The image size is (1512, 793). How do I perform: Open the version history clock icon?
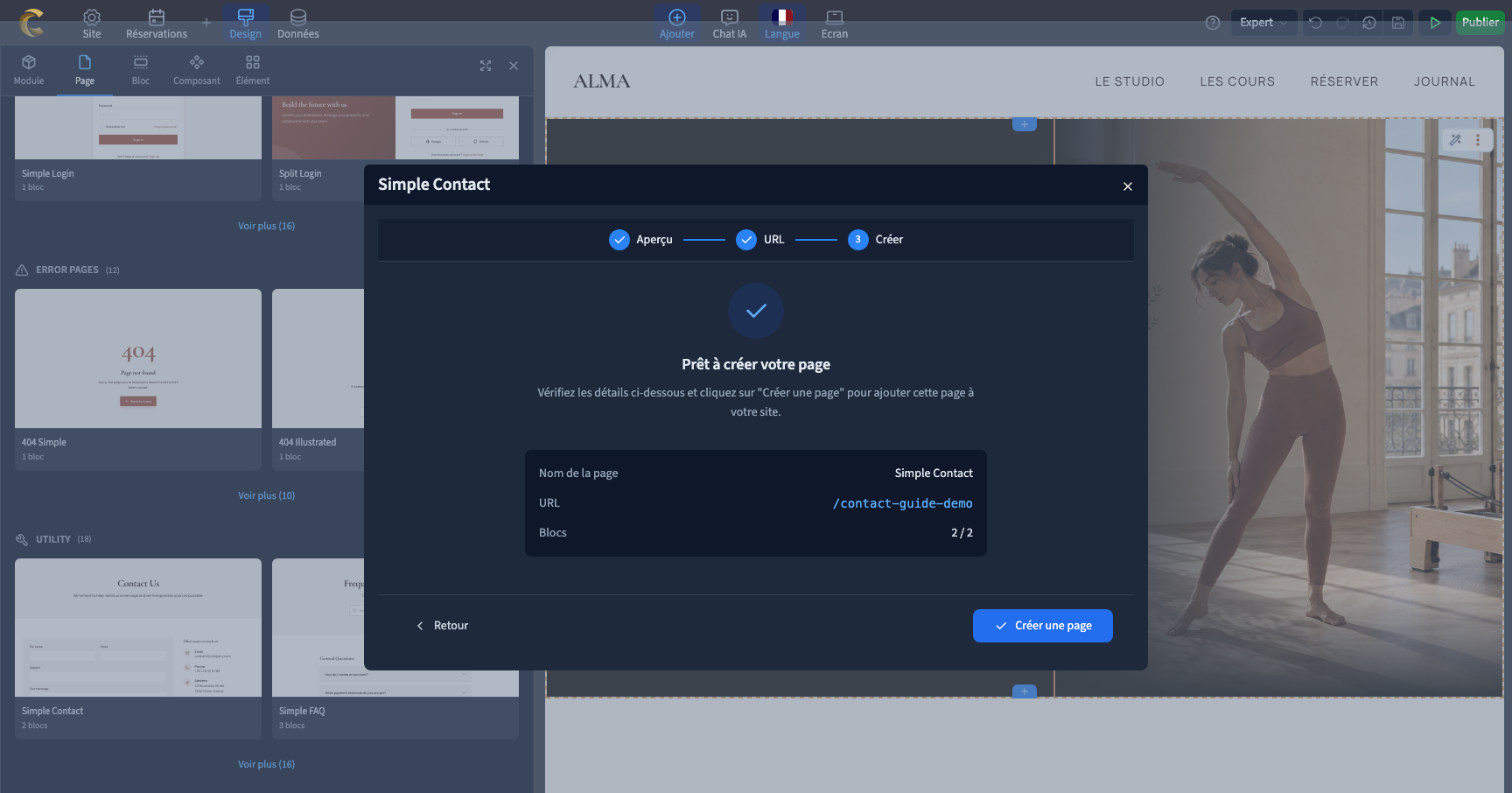(x=1369, y=23)
